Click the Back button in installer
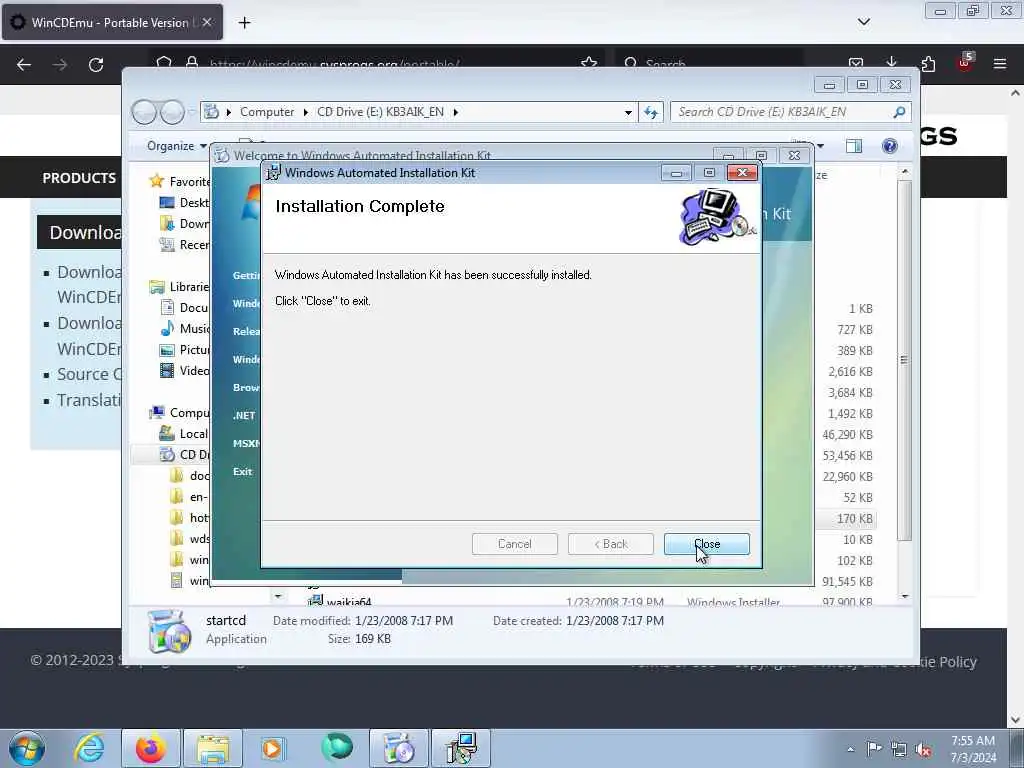 611,544
